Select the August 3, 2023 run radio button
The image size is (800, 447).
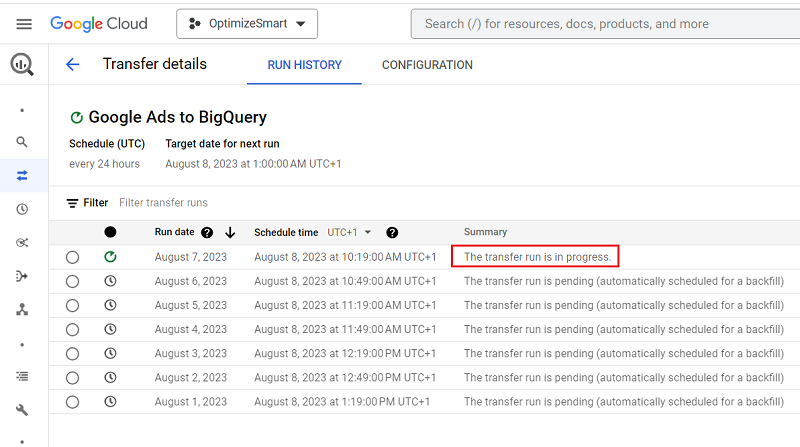pos(72,354)
